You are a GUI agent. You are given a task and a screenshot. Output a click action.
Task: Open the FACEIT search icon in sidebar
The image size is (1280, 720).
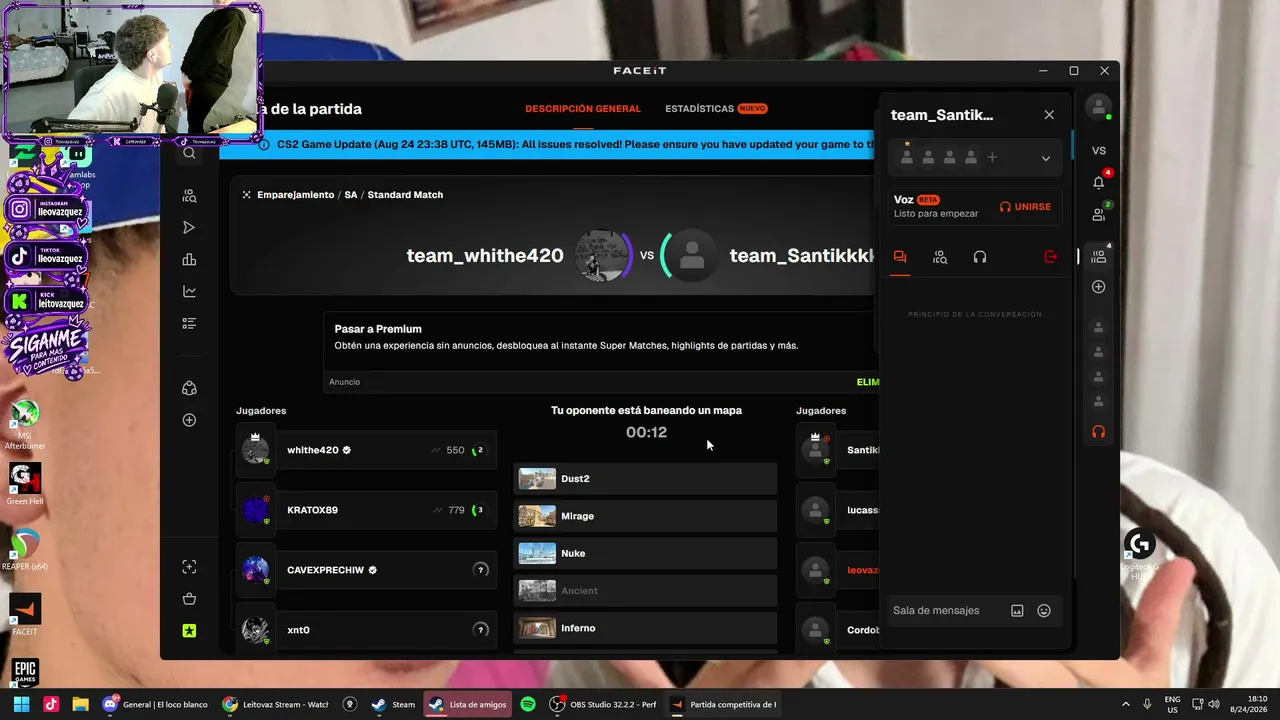pyautogui.click(x=189, y=153)
